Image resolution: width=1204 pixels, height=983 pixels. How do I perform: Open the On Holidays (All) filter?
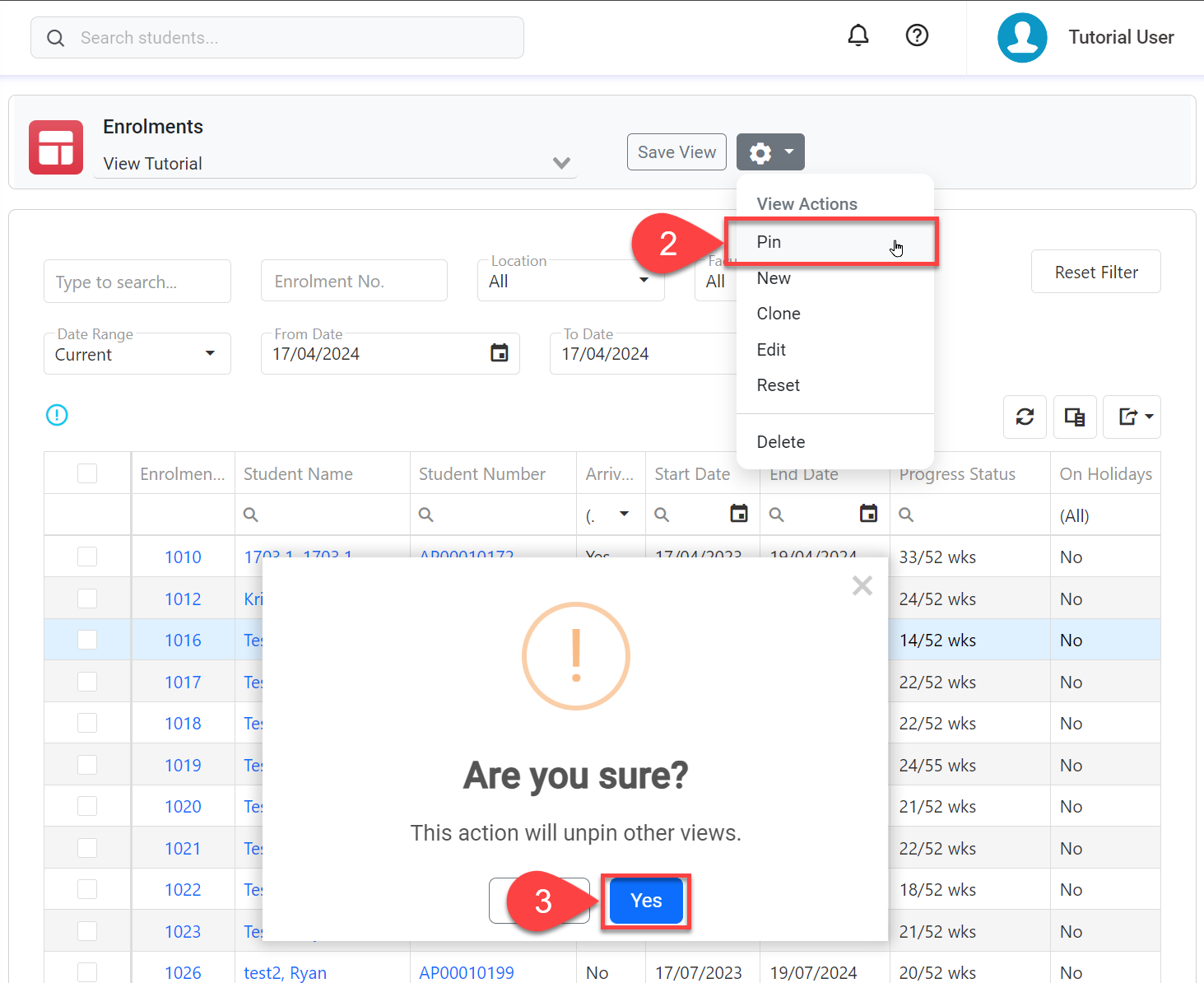pos(1105,515)
